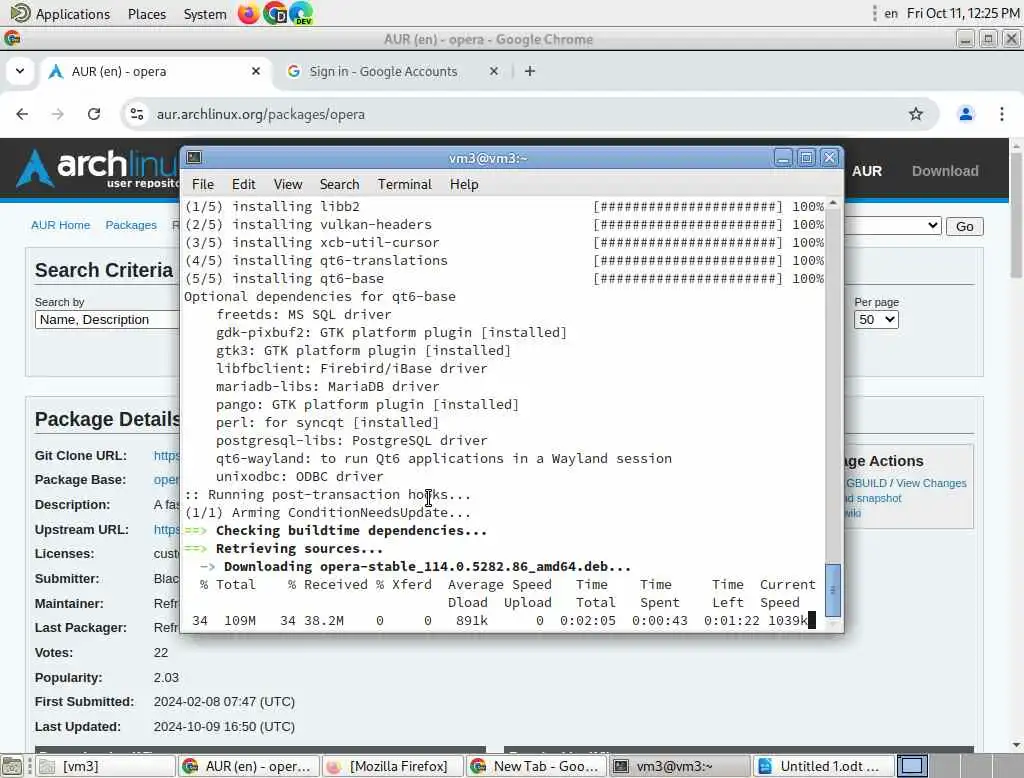Close the 'Sign in - Google Accounts' tab
Screen dimensions: 1024x778
494,71
